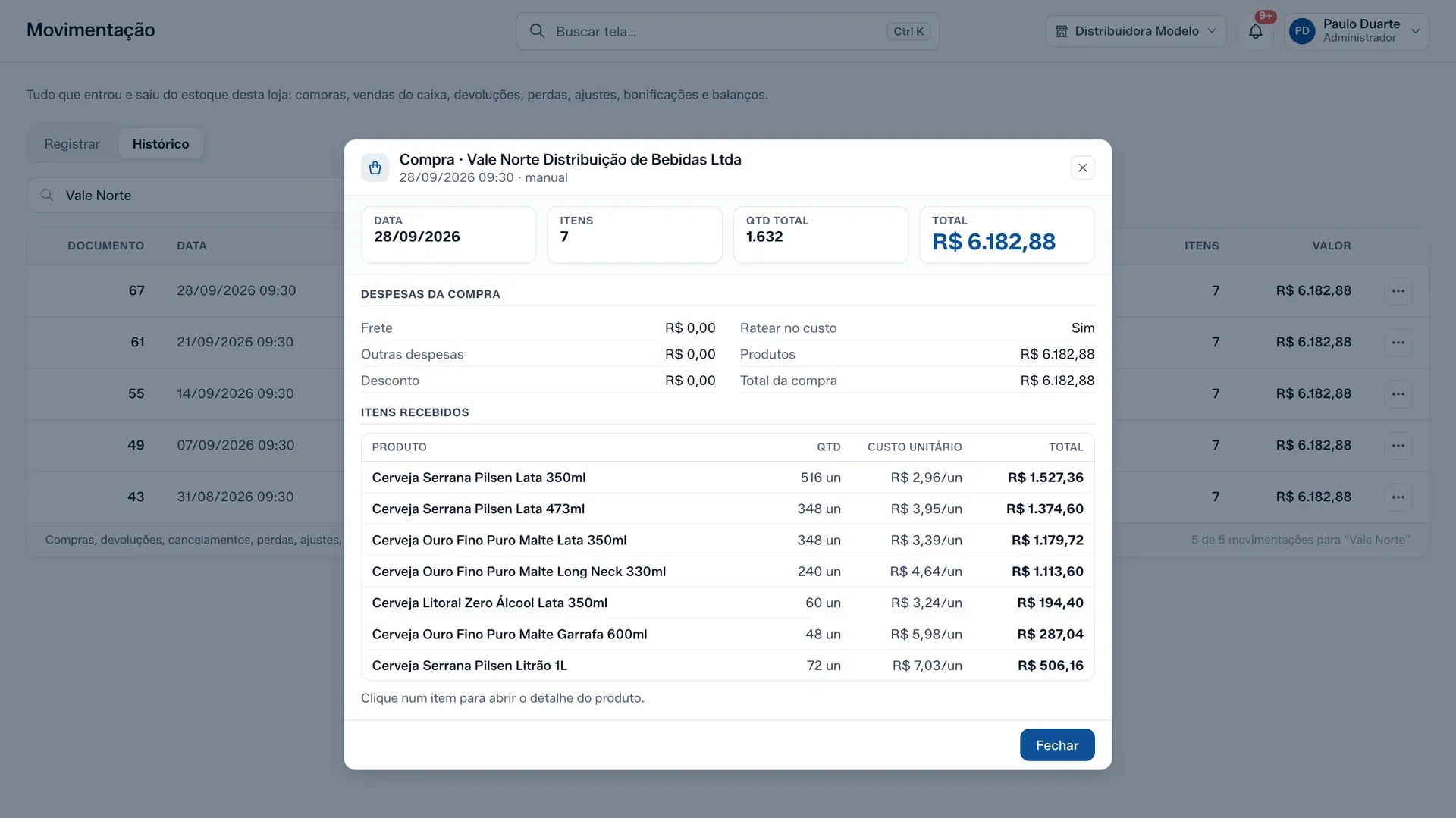Image resolution: width=1456 pixels, height=818 pixels.
Task: Click the R$ 6.182,88 total summary card
Action: tap(1006, 235)
